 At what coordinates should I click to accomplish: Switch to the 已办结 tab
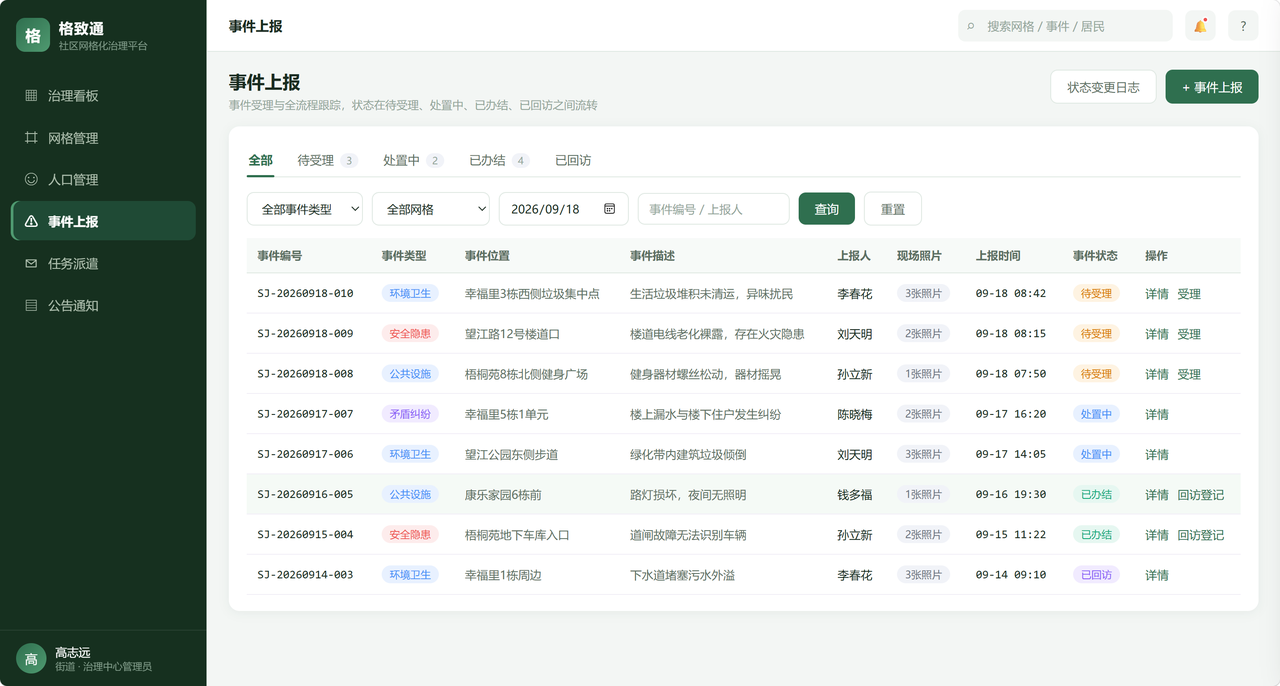(499, 160)
